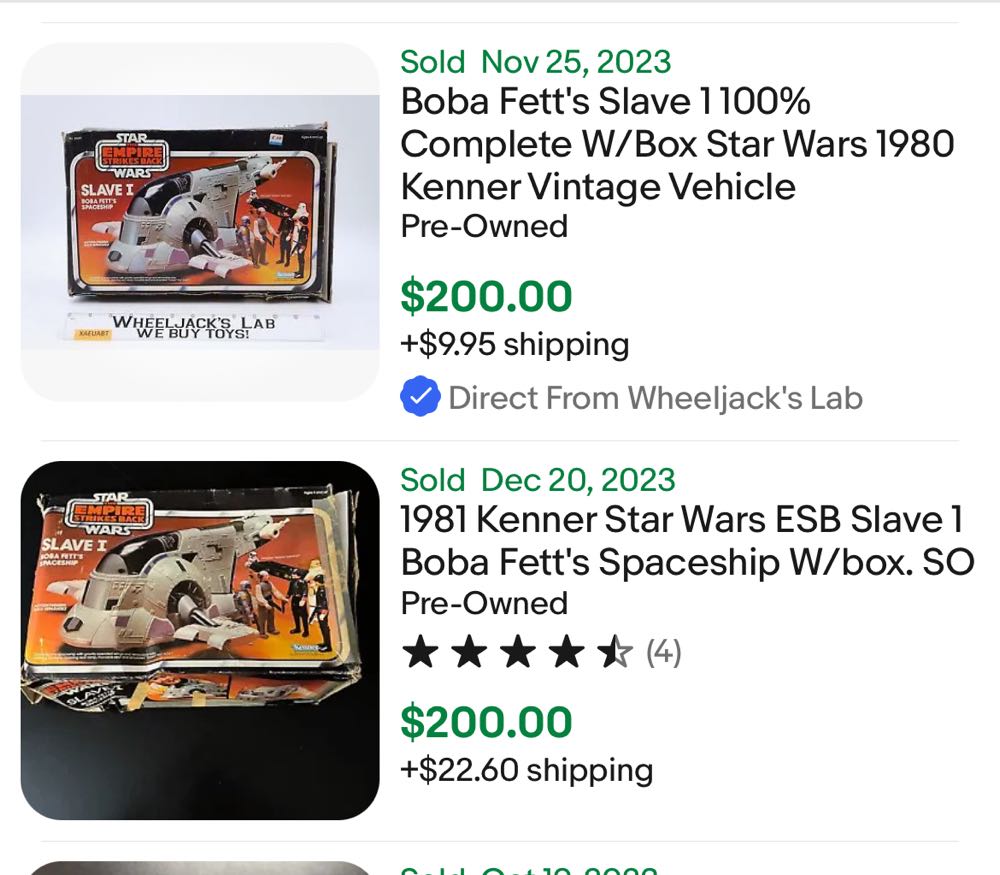Select the Sold Dec 20, 2023 label
The image size is (1000, 875).
538,480
